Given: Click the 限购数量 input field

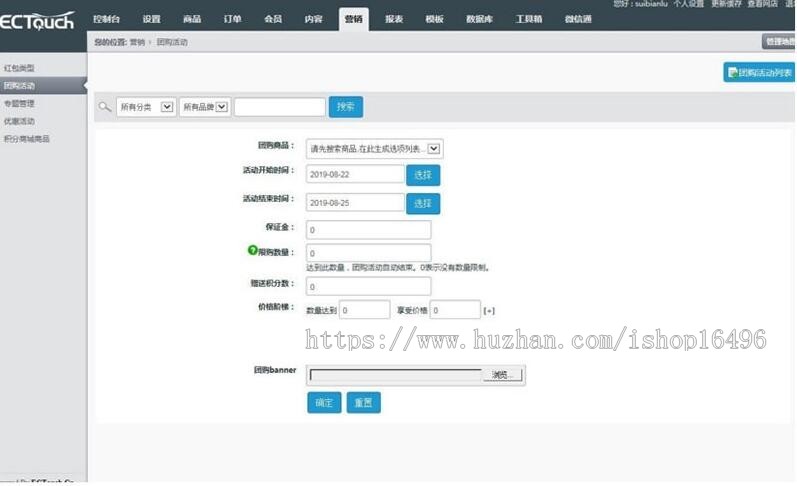Looking at the screenshot, I should point(369,253).
